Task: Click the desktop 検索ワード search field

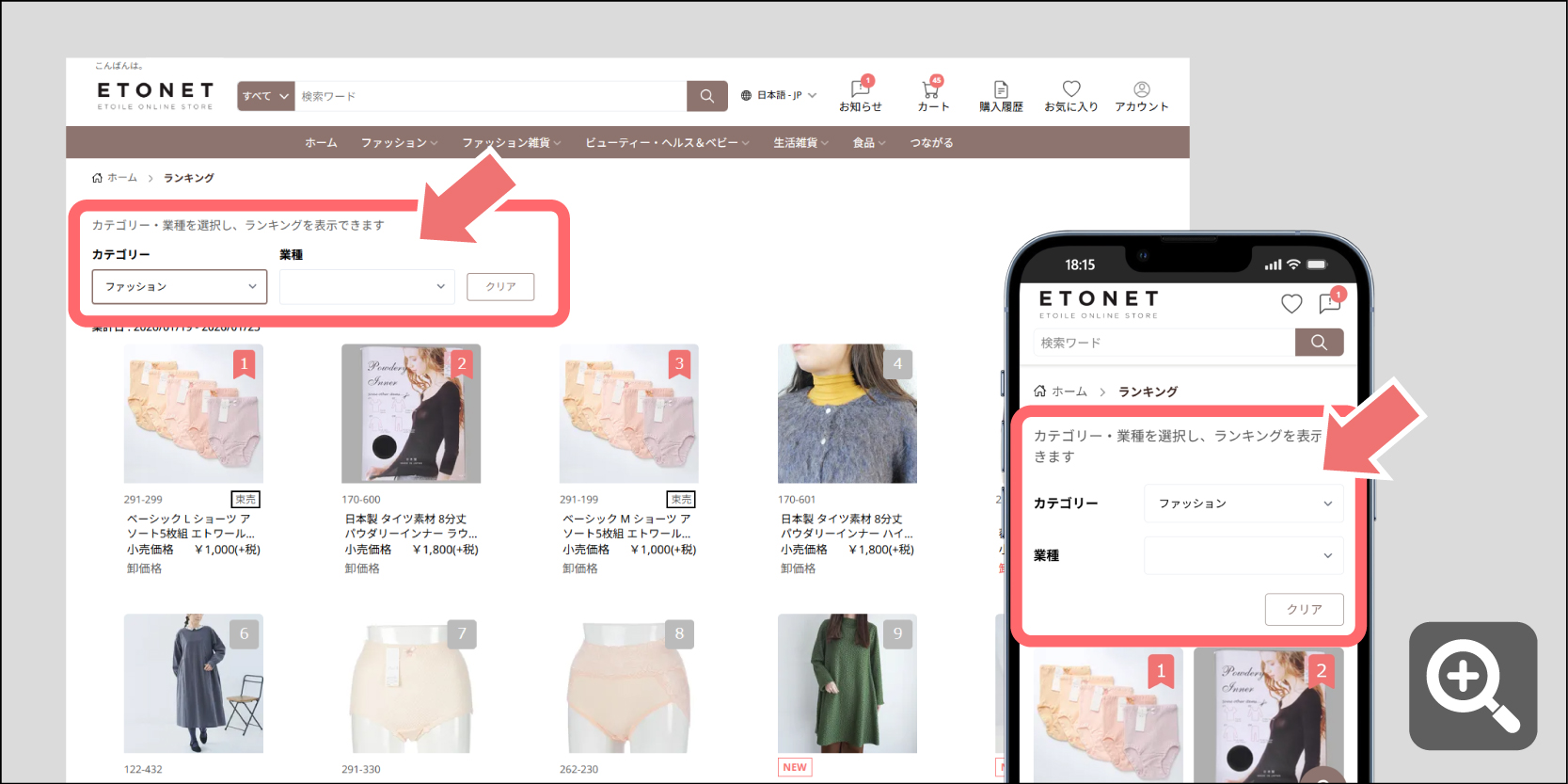Action: 491,96
